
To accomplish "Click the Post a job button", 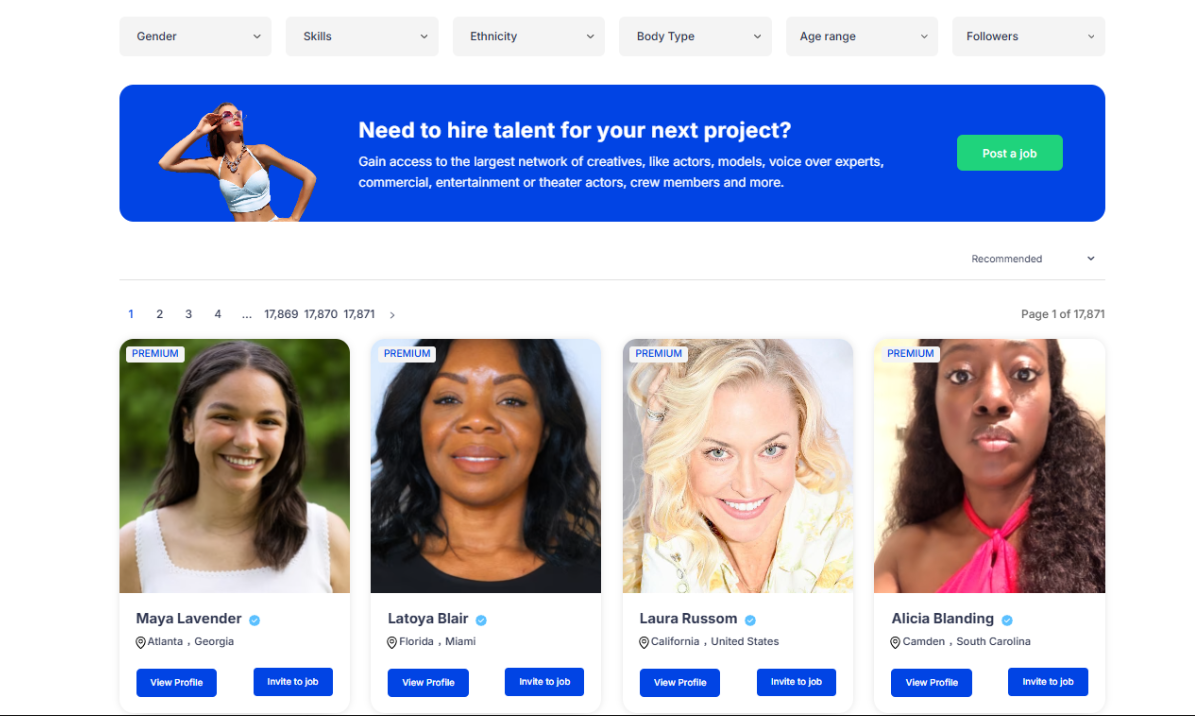I will [1009, 153].
